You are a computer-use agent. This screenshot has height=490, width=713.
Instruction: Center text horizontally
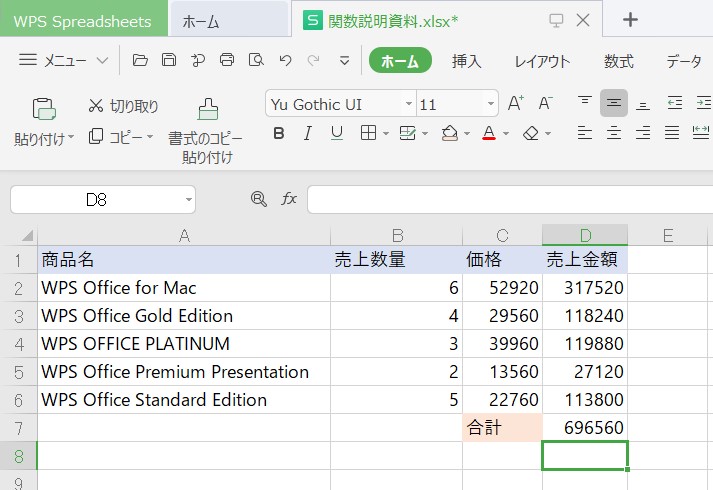tap(613, 133)
